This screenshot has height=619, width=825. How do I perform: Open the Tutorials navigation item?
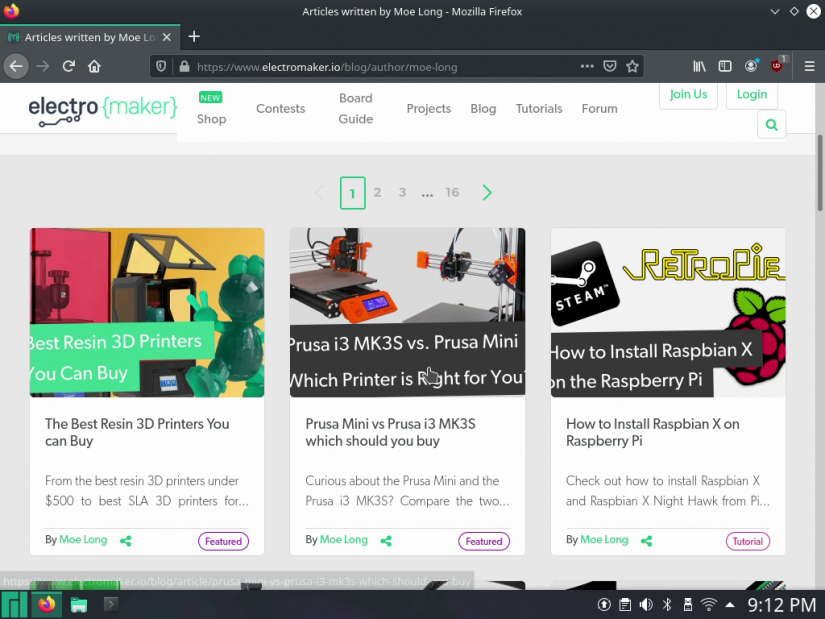539,108
